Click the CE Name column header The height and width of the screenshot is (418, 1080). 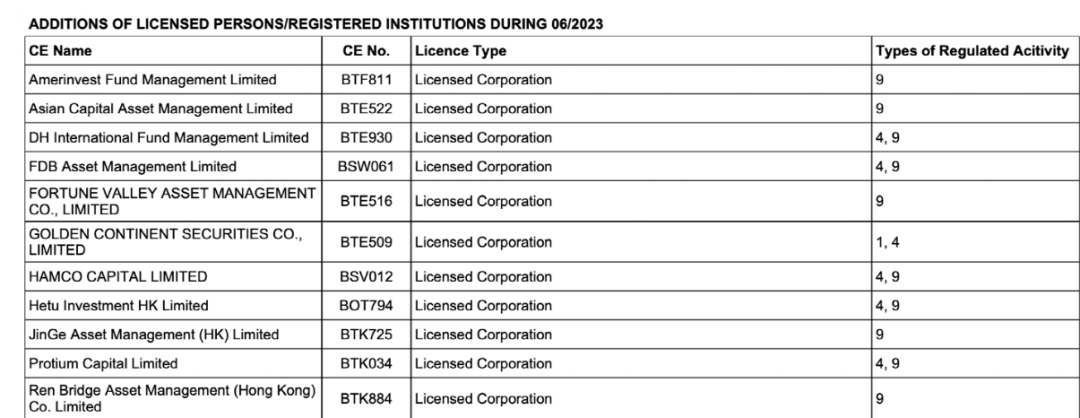pos(58,51)
